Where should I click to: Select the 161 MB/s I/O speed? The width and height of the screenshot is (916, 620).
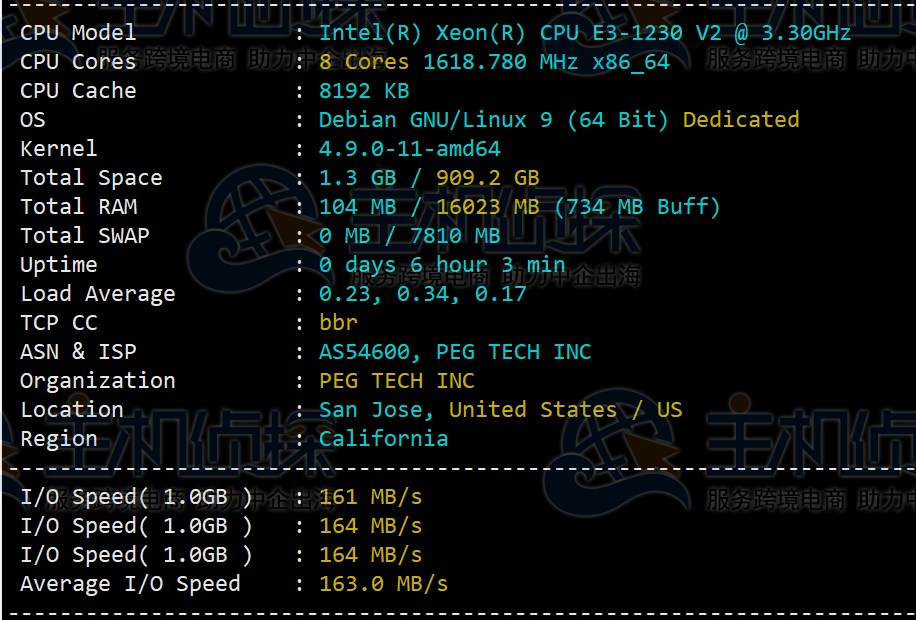click(370, 497)
